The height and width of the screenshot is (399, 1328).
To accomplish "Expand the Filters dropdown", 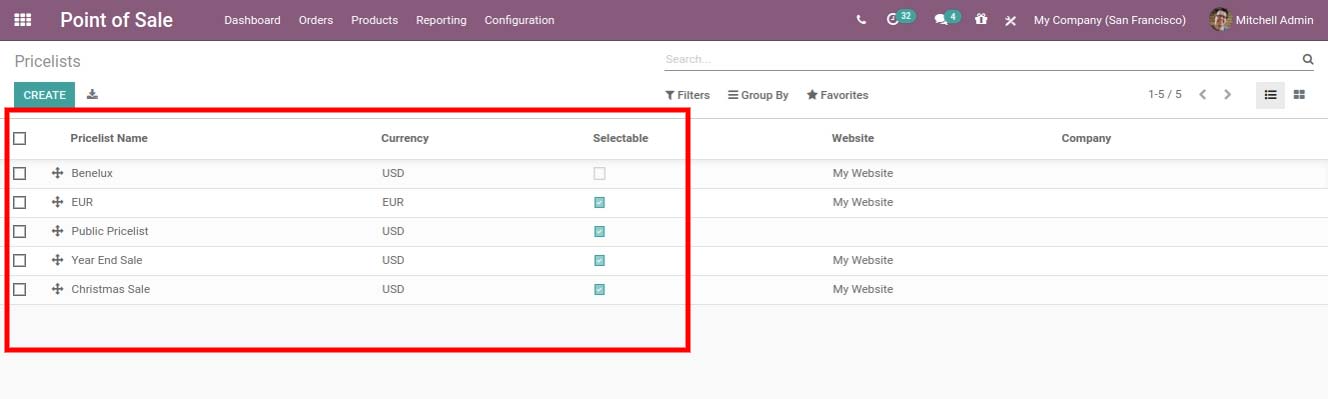I will pos(687,95).
